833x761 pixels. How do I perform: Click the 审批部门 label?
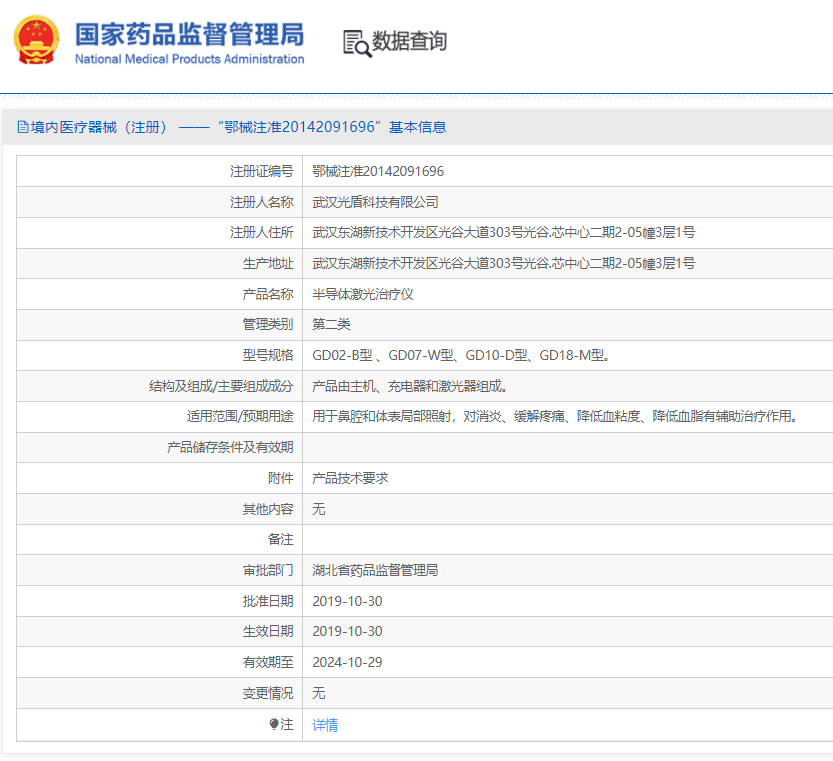pos(268,570)
